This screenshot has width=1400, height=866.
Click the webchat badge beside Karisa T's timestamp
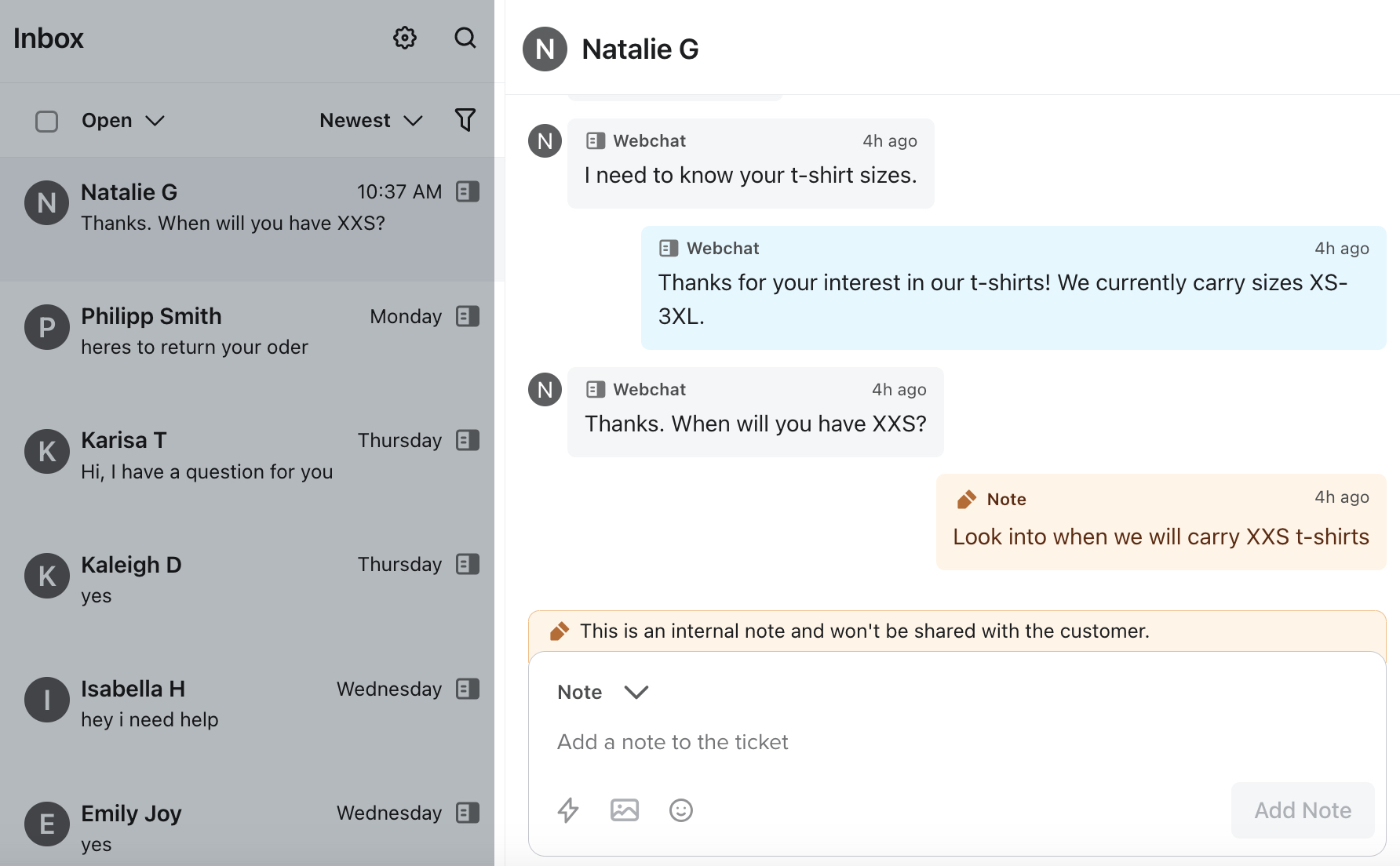[467, 440]
